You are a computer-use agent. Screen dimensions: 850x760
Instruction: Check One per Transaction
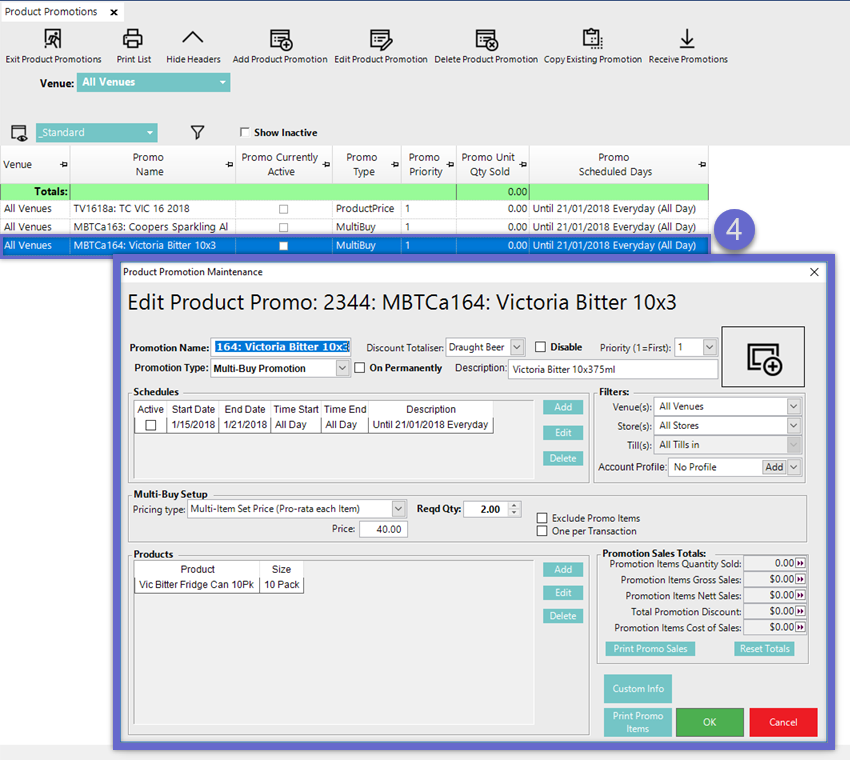click(542, 531)
